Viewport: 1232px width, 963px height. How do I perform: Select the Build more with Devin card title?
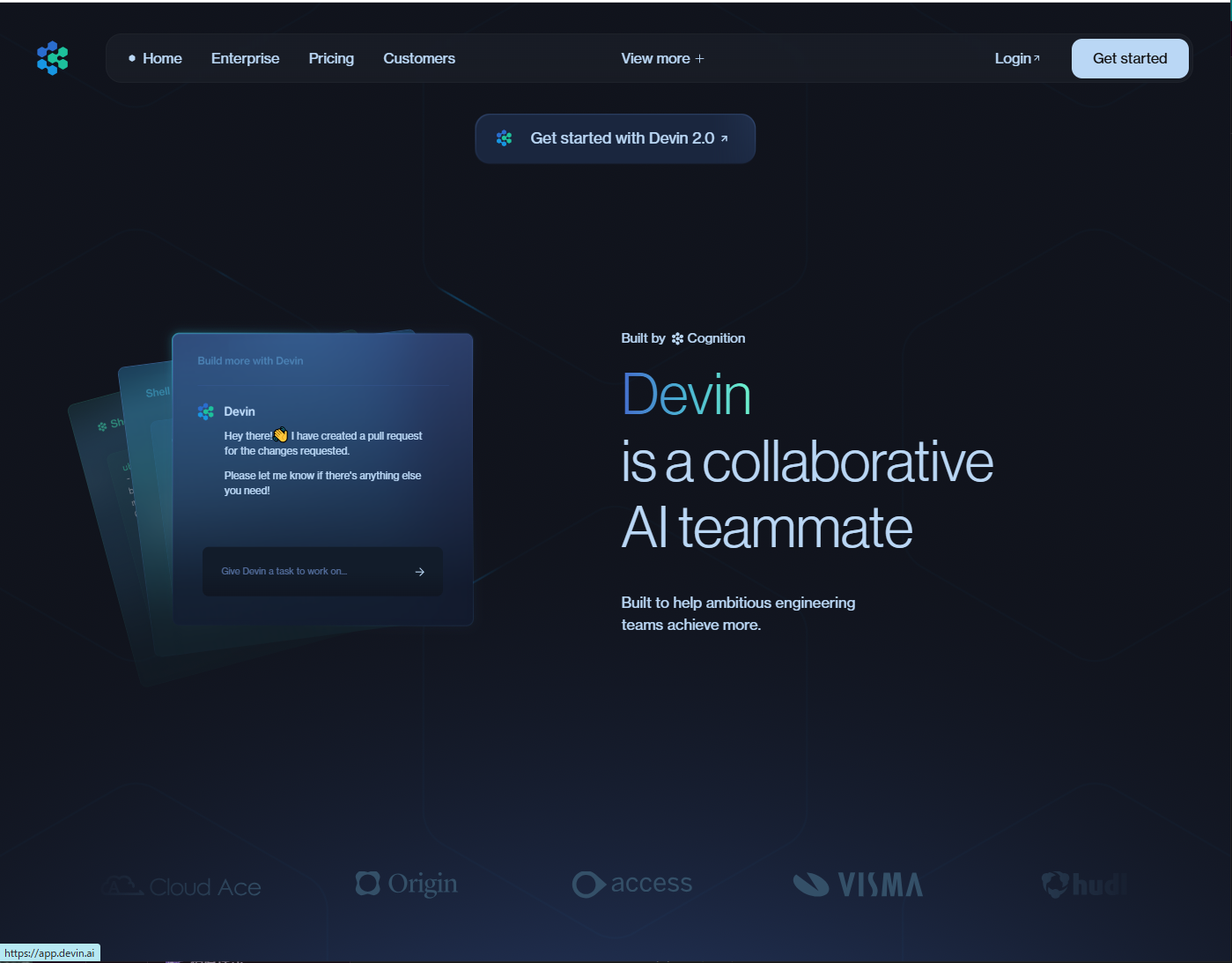(x=250, y=361)
